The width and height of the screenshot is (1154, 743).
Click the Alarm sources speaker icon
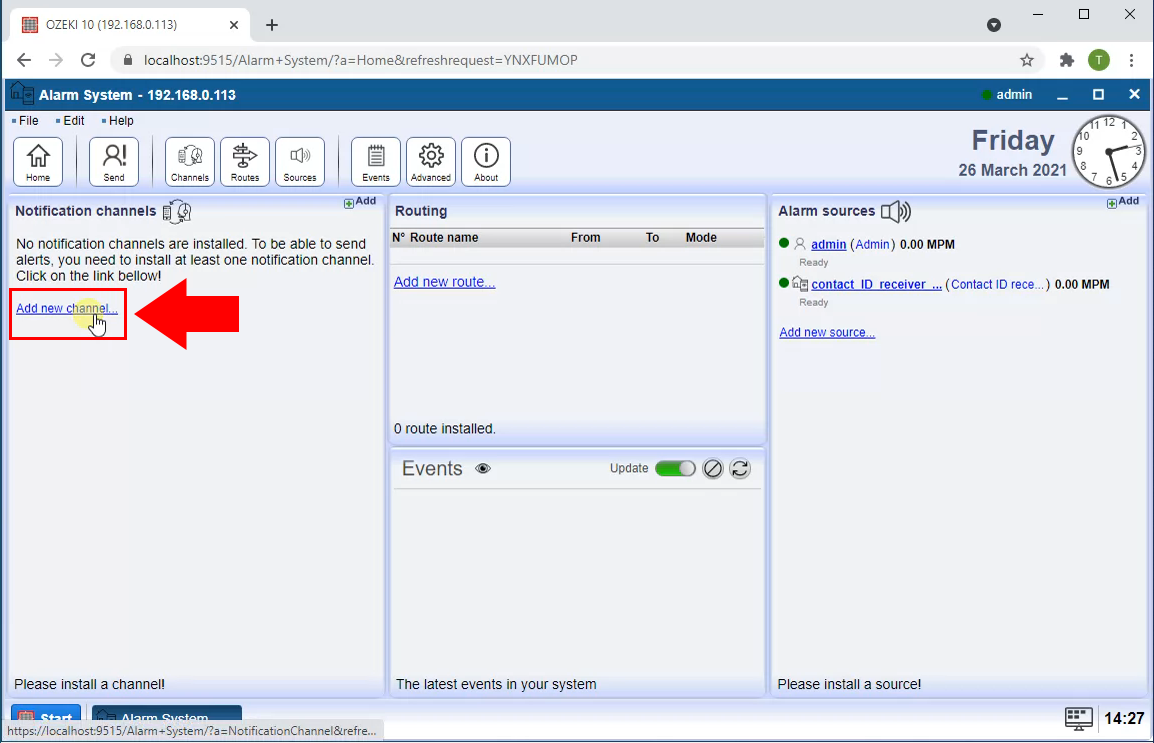click(x=896, y=212)
